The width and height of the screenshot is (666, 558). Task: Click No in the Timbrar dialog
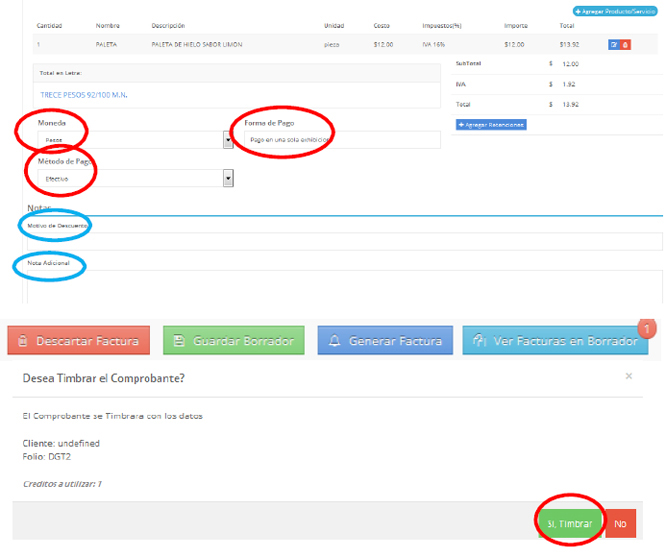(x=621, y=523)
